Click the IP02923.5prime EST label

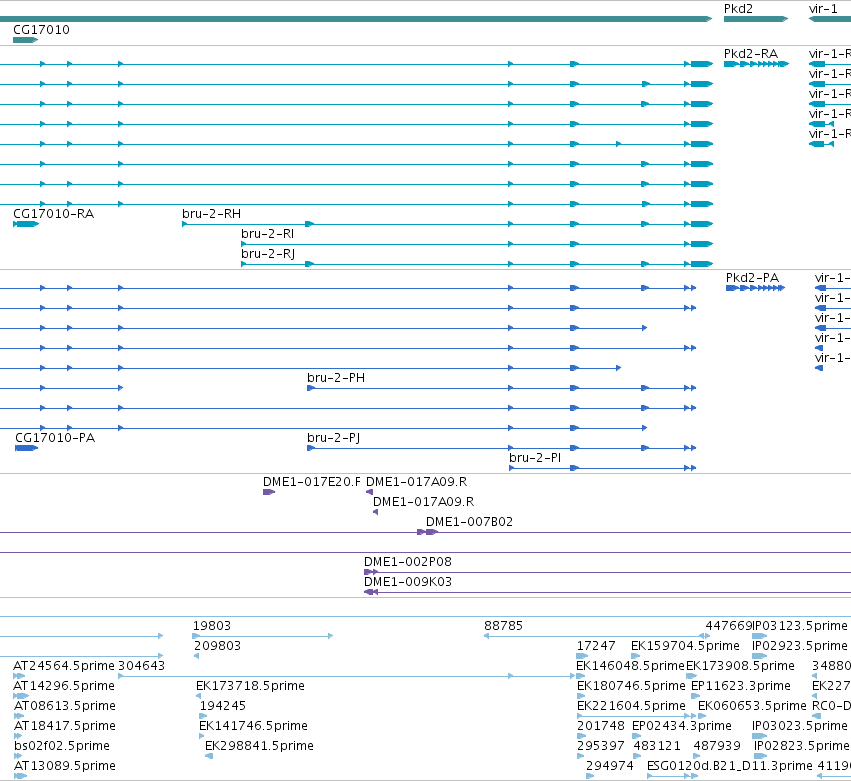799,646
